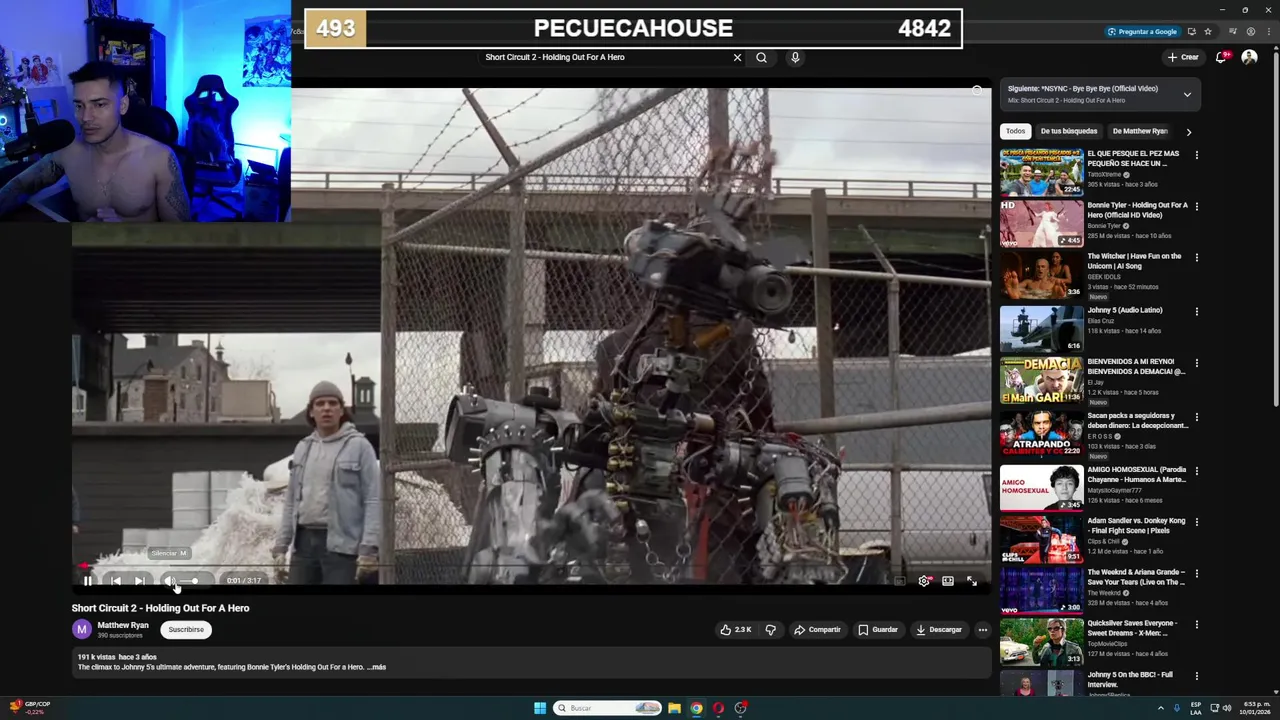Show more filter chips with the arrow

(1189, 131)
